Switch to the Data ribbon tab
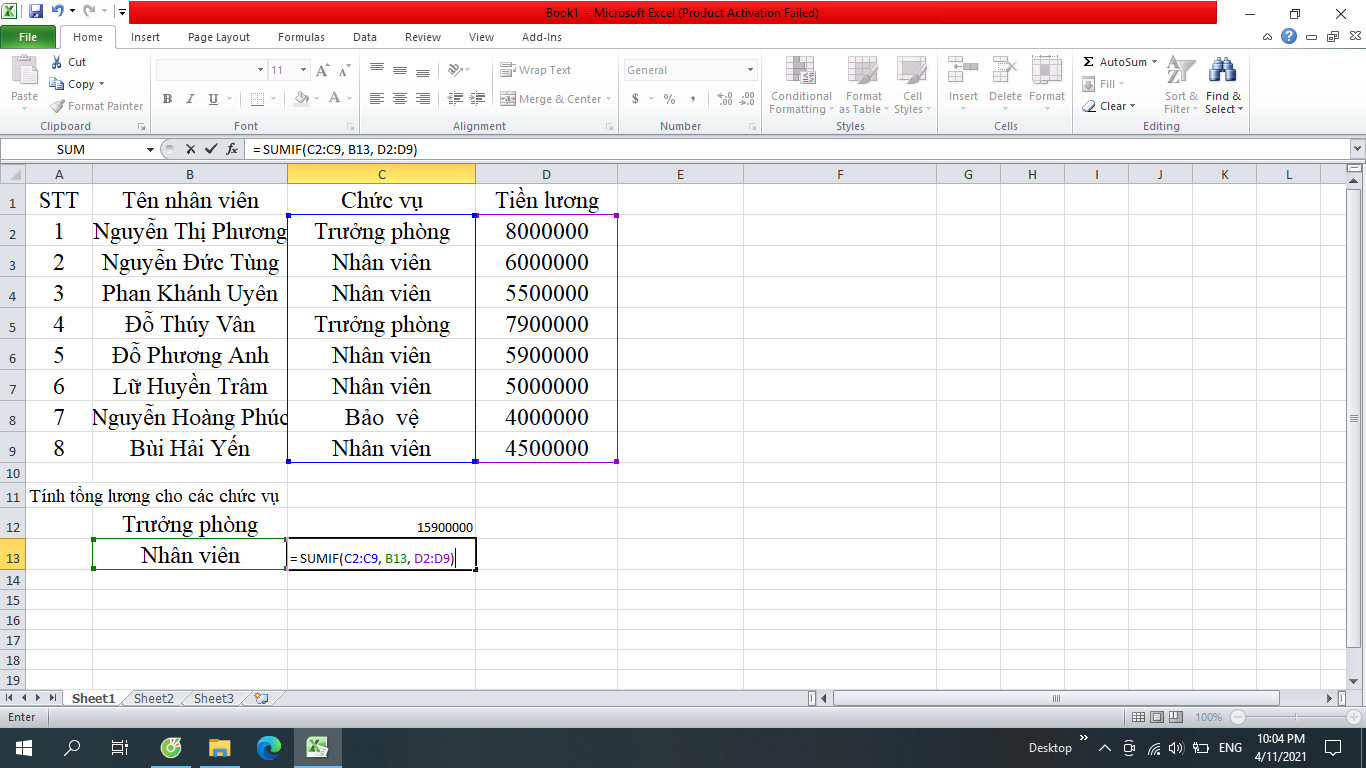Screen dimensions: 1366x768 [x=365, y=37]
